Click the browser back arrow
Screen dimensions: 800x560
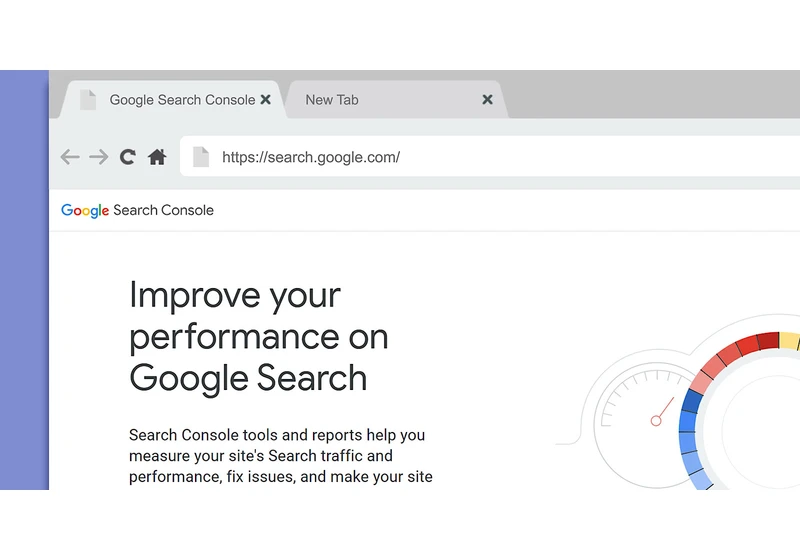pos(70,157)
